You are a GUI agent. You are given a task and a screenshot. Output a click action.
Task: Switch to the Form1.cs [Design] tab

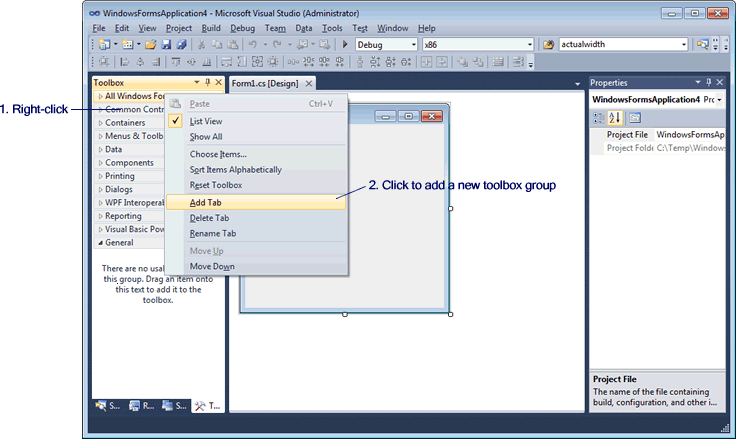click(265, 83)
